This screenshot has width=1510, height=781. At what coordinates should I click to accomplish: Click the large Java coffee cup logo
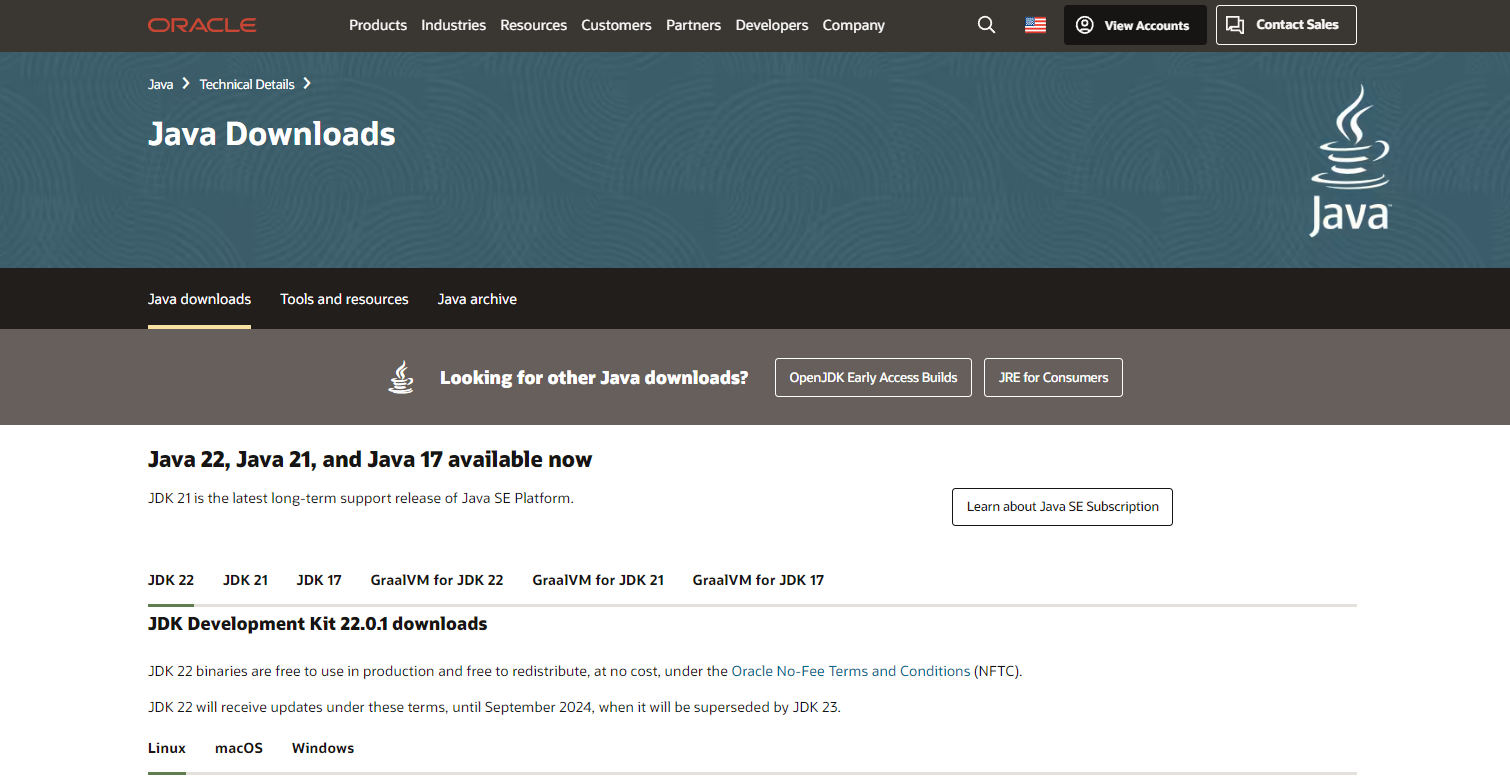coord(1350,160)
